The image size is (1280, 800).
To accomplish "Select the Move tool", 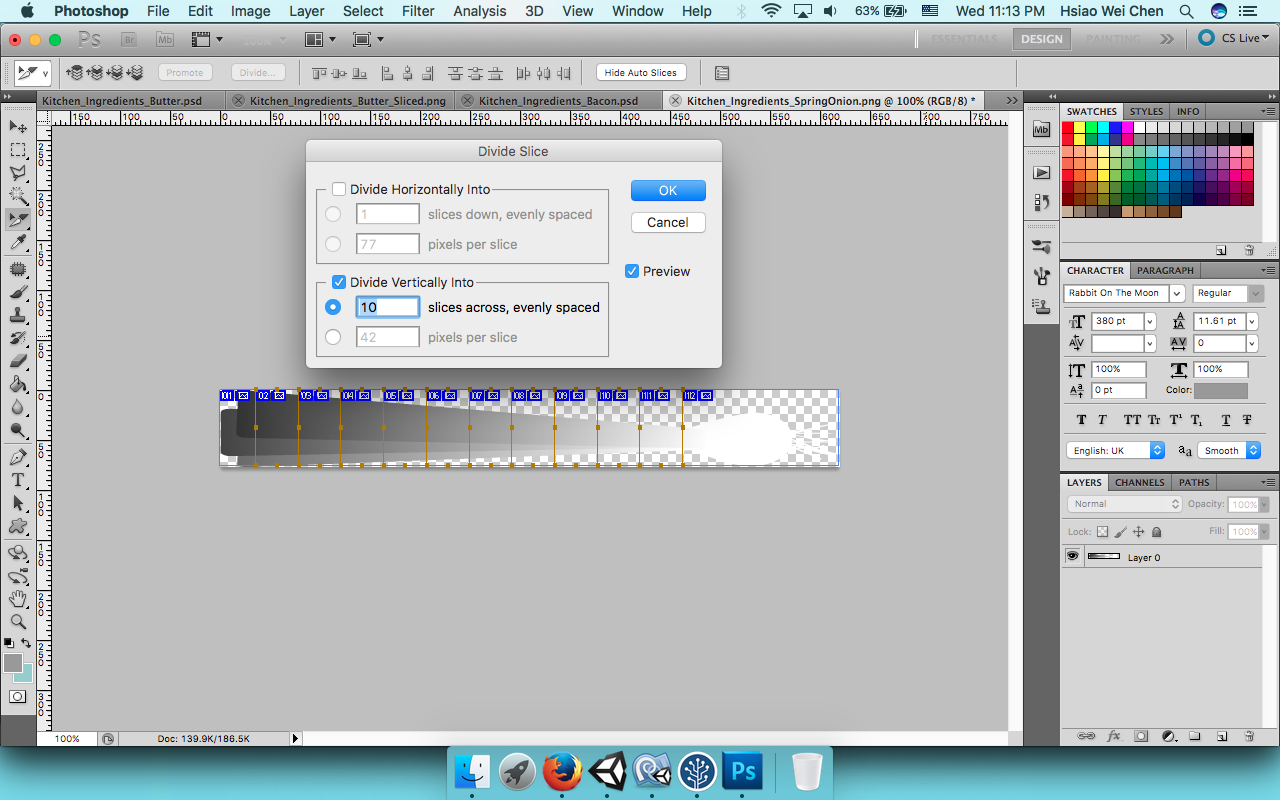I will coord(18,127).
